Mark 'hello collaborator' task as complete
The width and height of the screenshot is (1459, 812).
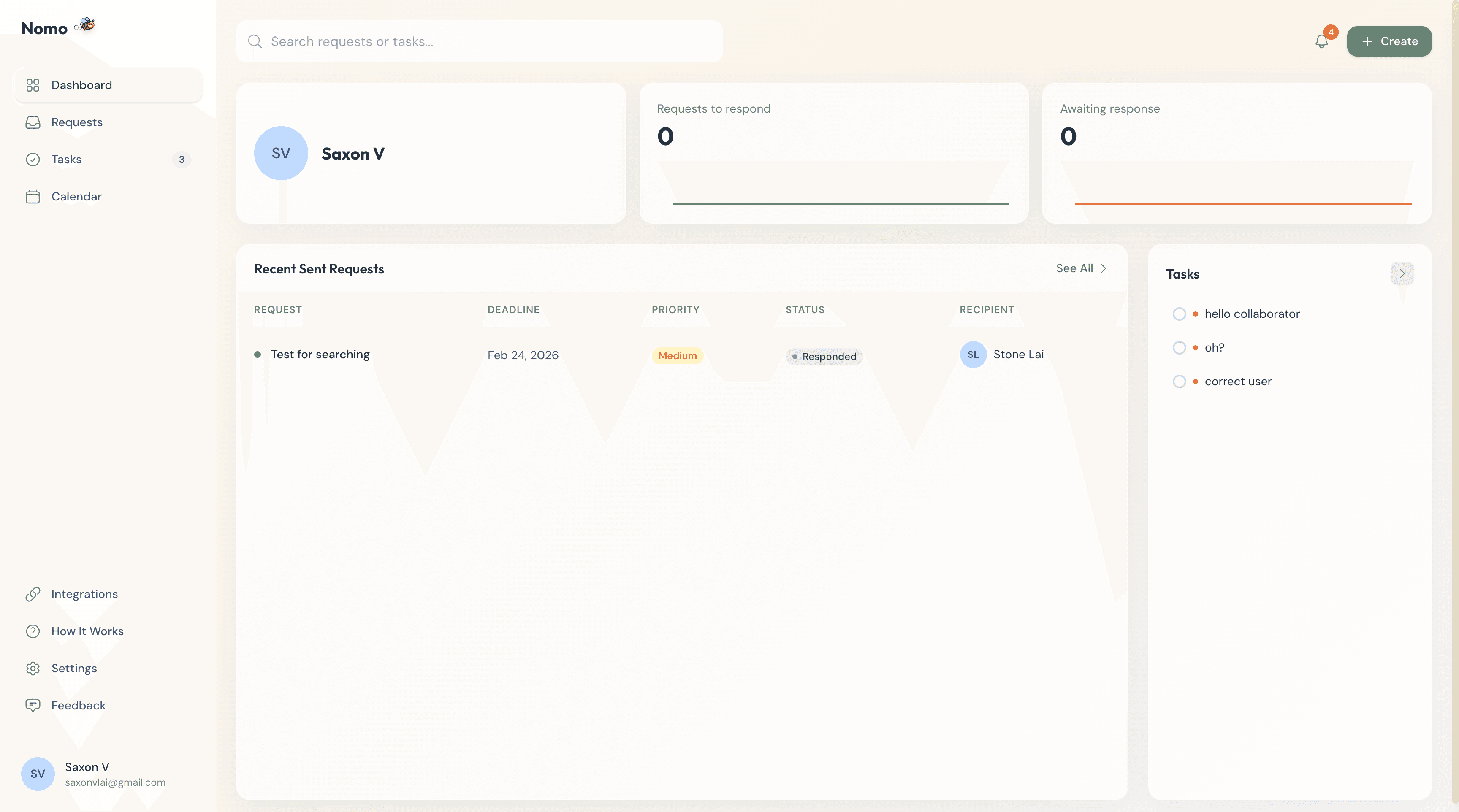point(1179,314)
